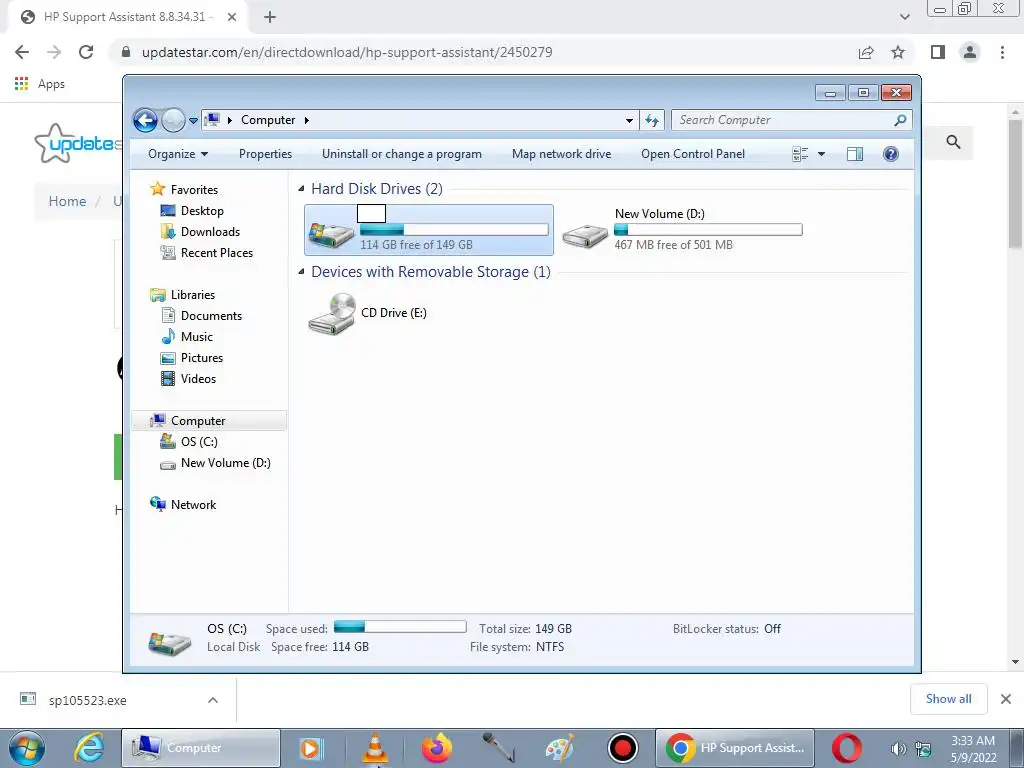The width and height of the screenshot is (1024, 768).
Task: Toggle Chrome side panel
Action: [x=938, y=52]
